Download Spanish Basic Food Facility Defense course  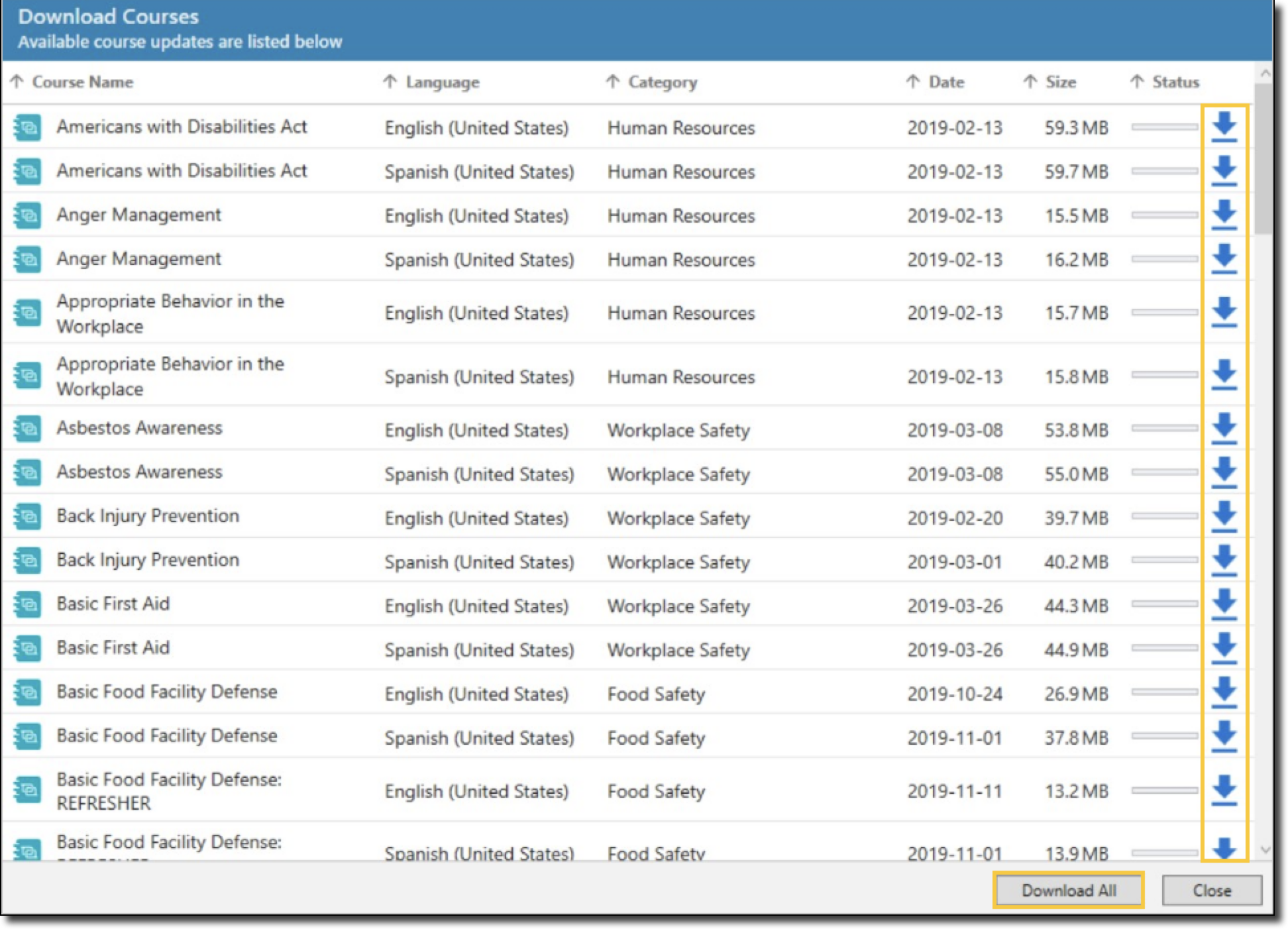point(1224,736)
